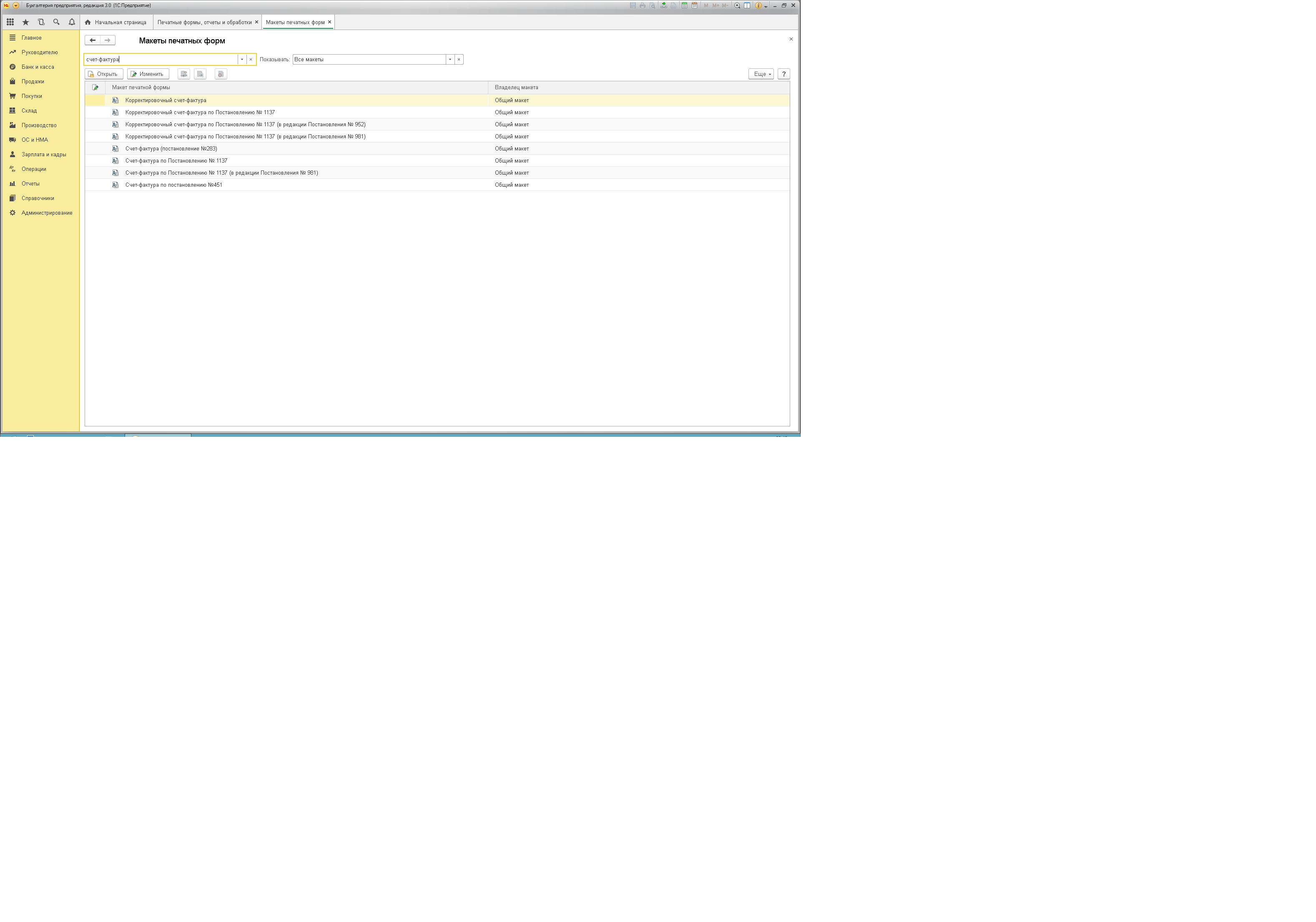Open the sections menu grid icon

pyautogui.click(x=10, y=23)
